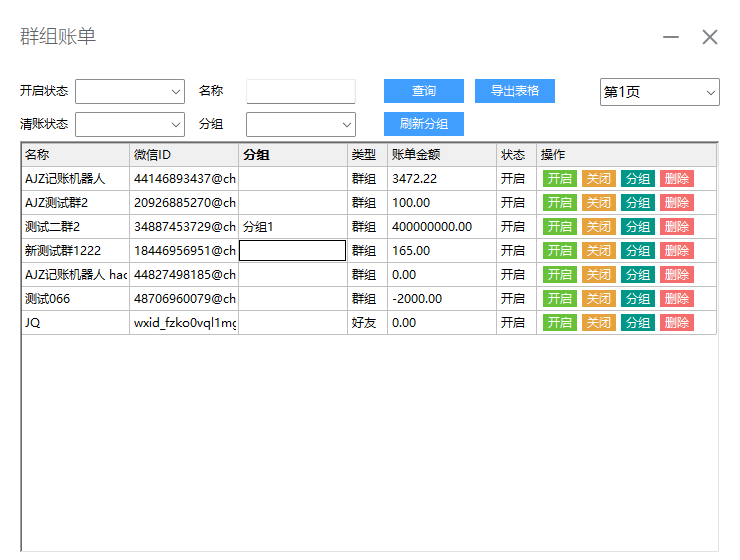Click the 微信ID column header

pyautogui.click(x=183, y=155)
